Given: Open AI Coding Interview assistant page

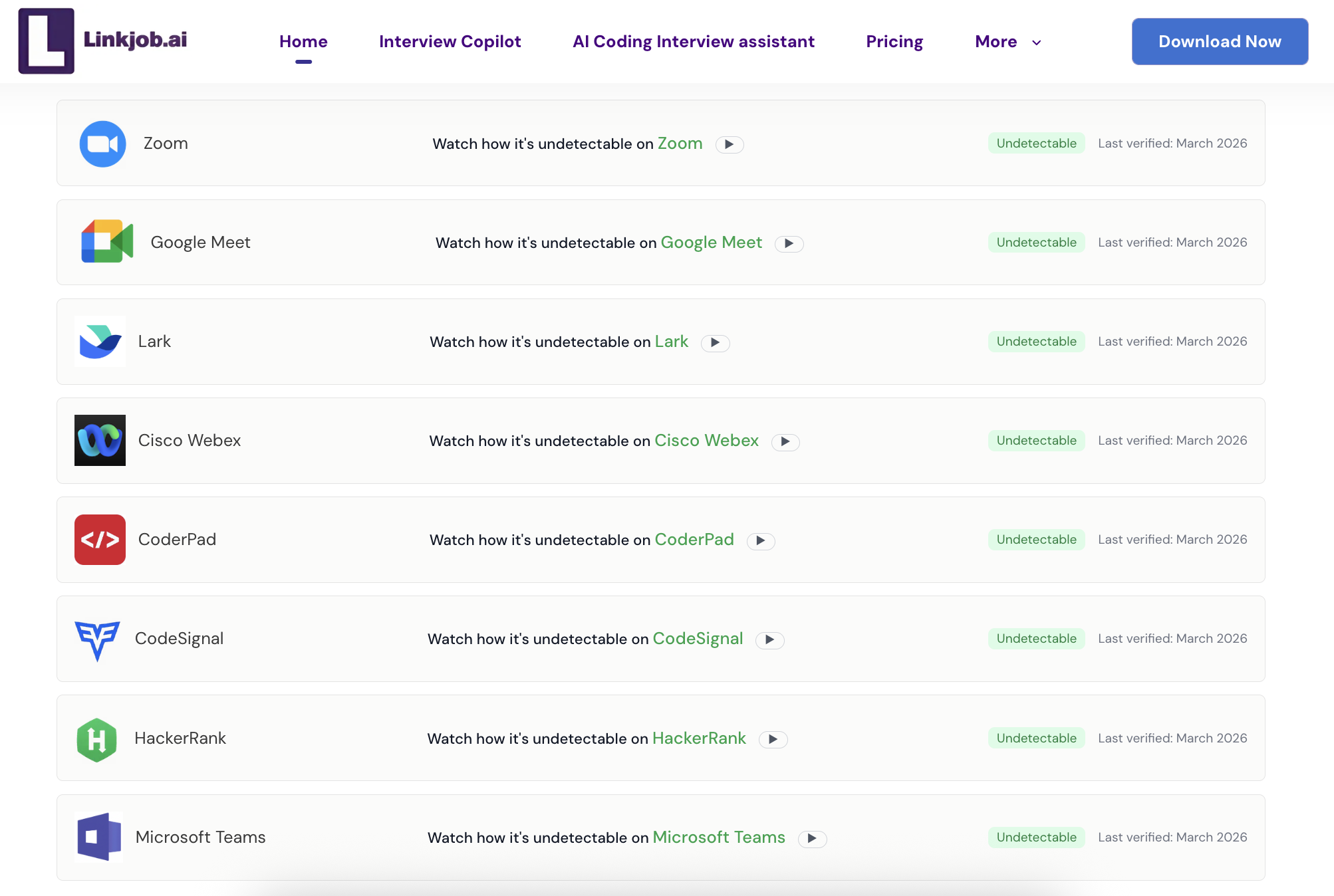Looking at the screenshot, I should click(693, 41).
